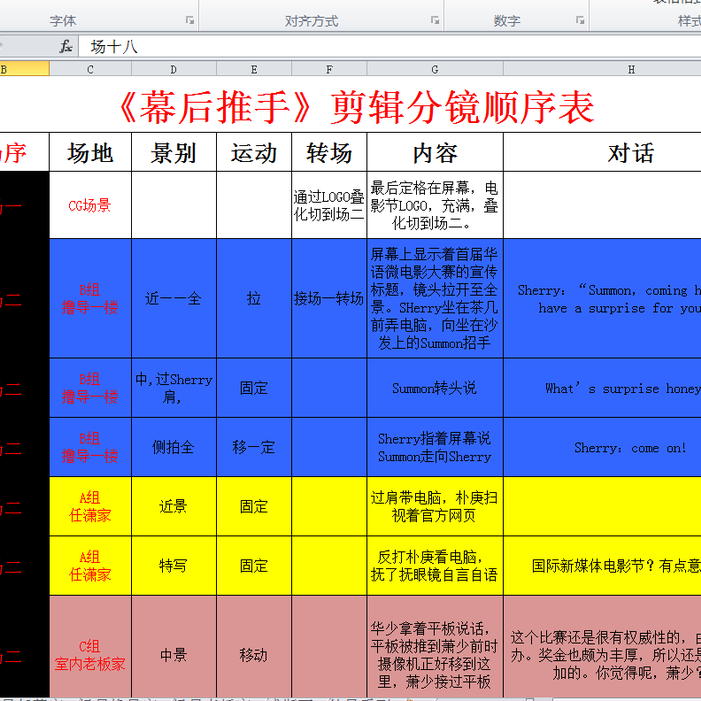This screenshot has height=701, width=701.
Task: Select the 移一定 cell
Action: point(254,447)
